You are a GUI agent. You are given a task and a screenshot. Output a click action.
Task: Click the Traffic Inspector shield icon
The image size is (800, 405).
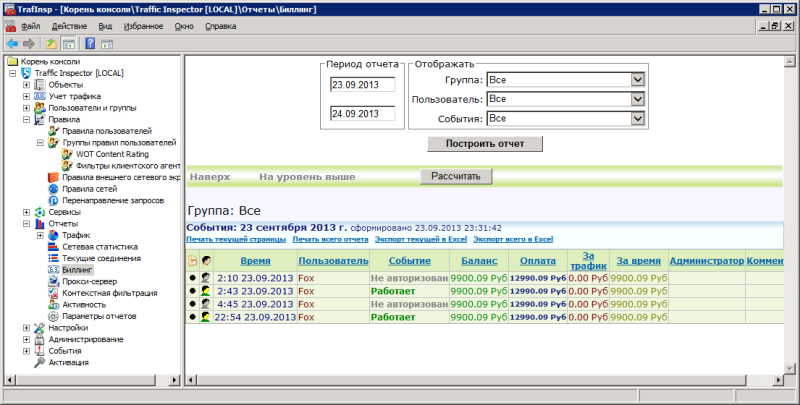[26, 73]
